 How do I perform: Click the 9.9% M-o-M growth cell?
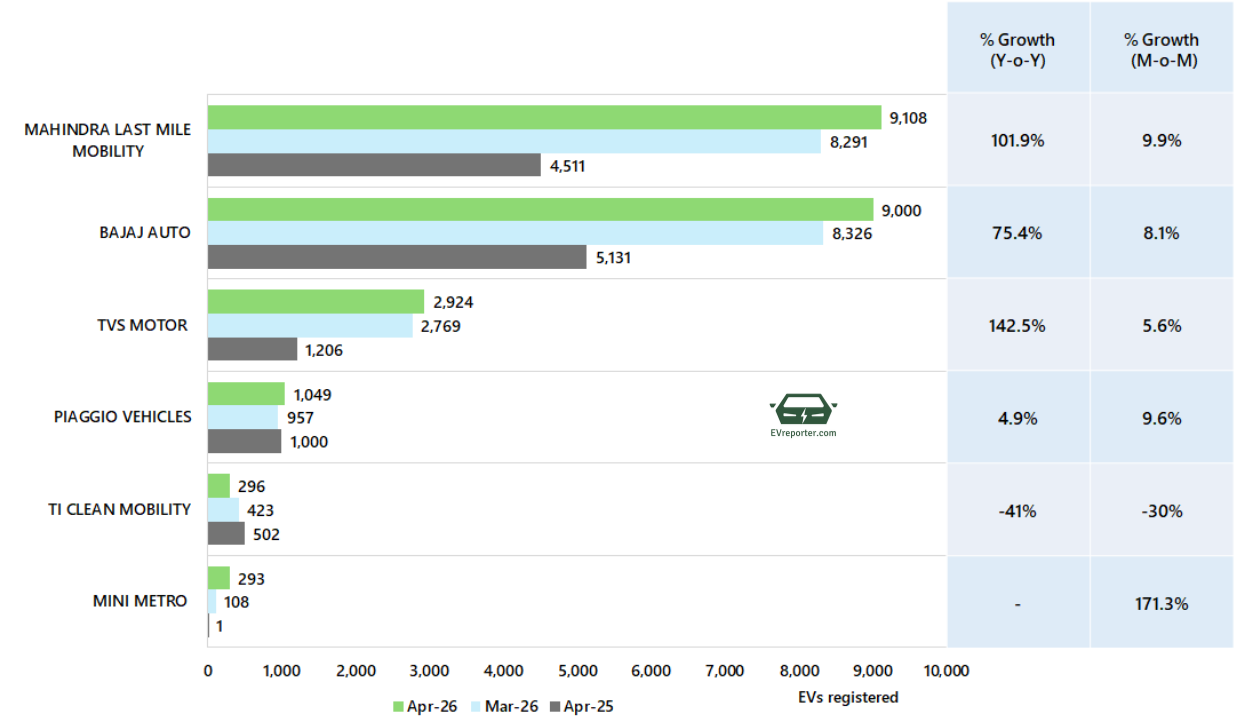[x=1162, y=141]
